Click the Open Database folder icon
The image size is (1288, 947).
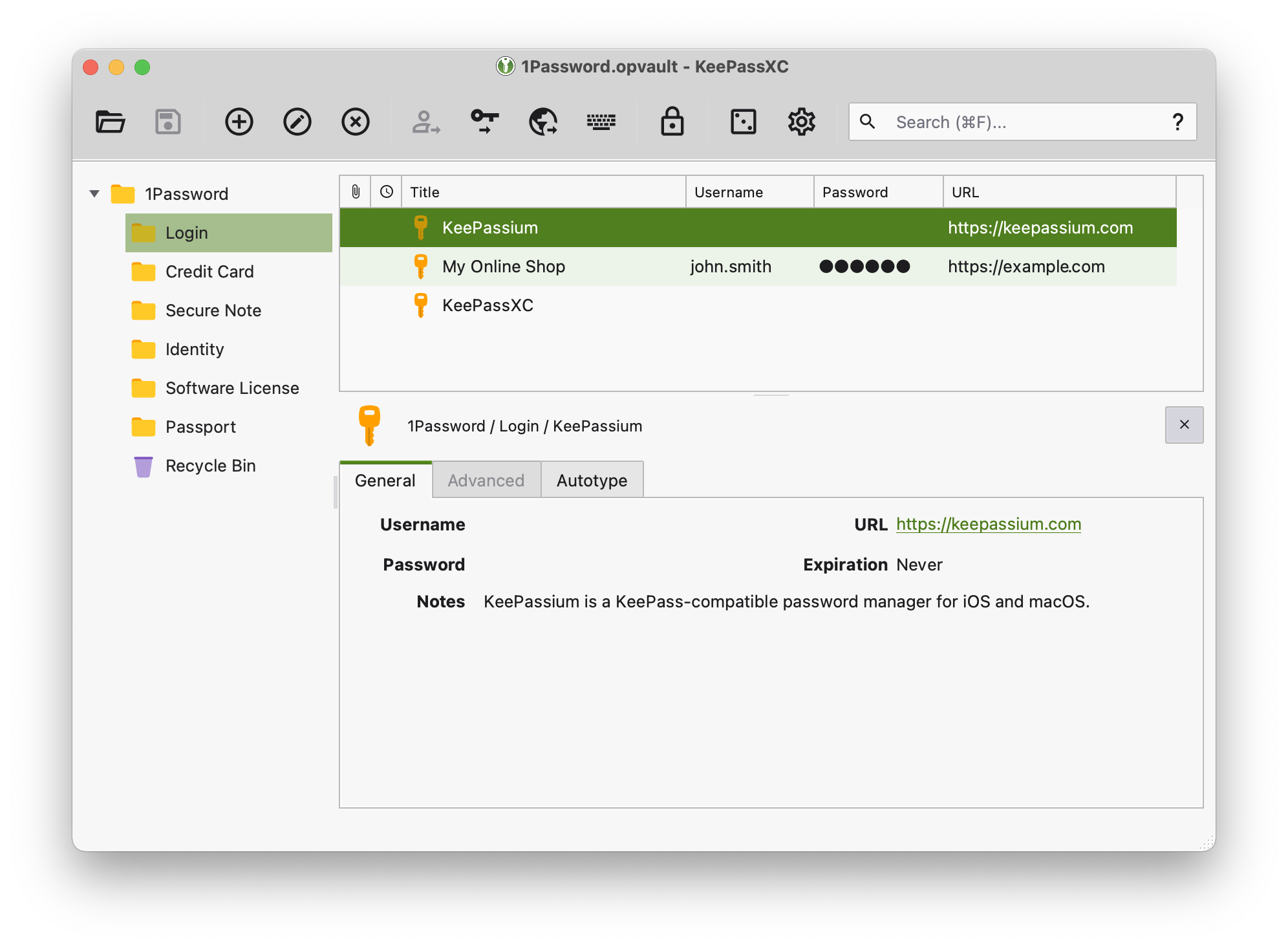pos(111,121)
